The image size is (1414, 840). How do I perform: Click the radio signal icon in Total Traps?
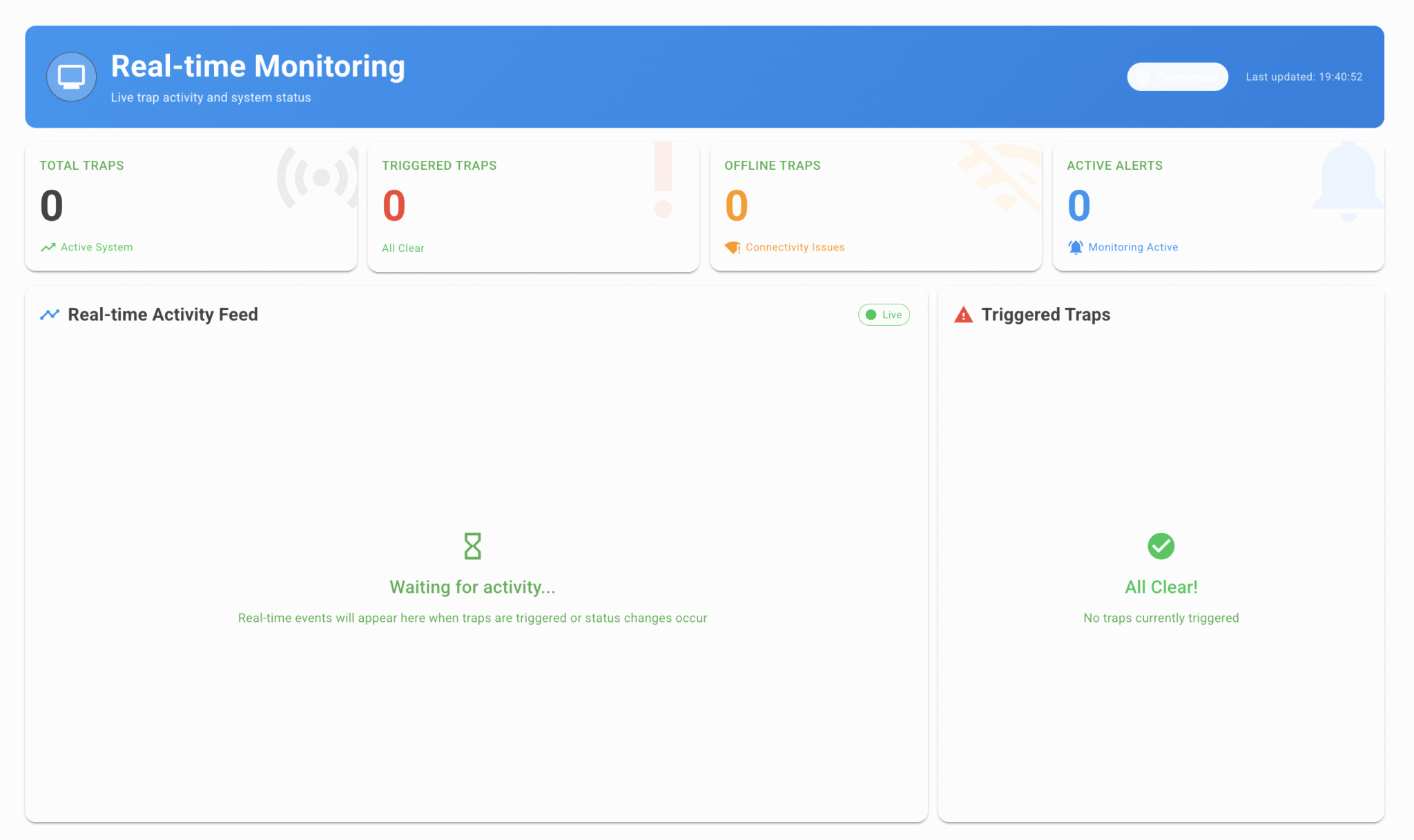[x=320, y=177]
